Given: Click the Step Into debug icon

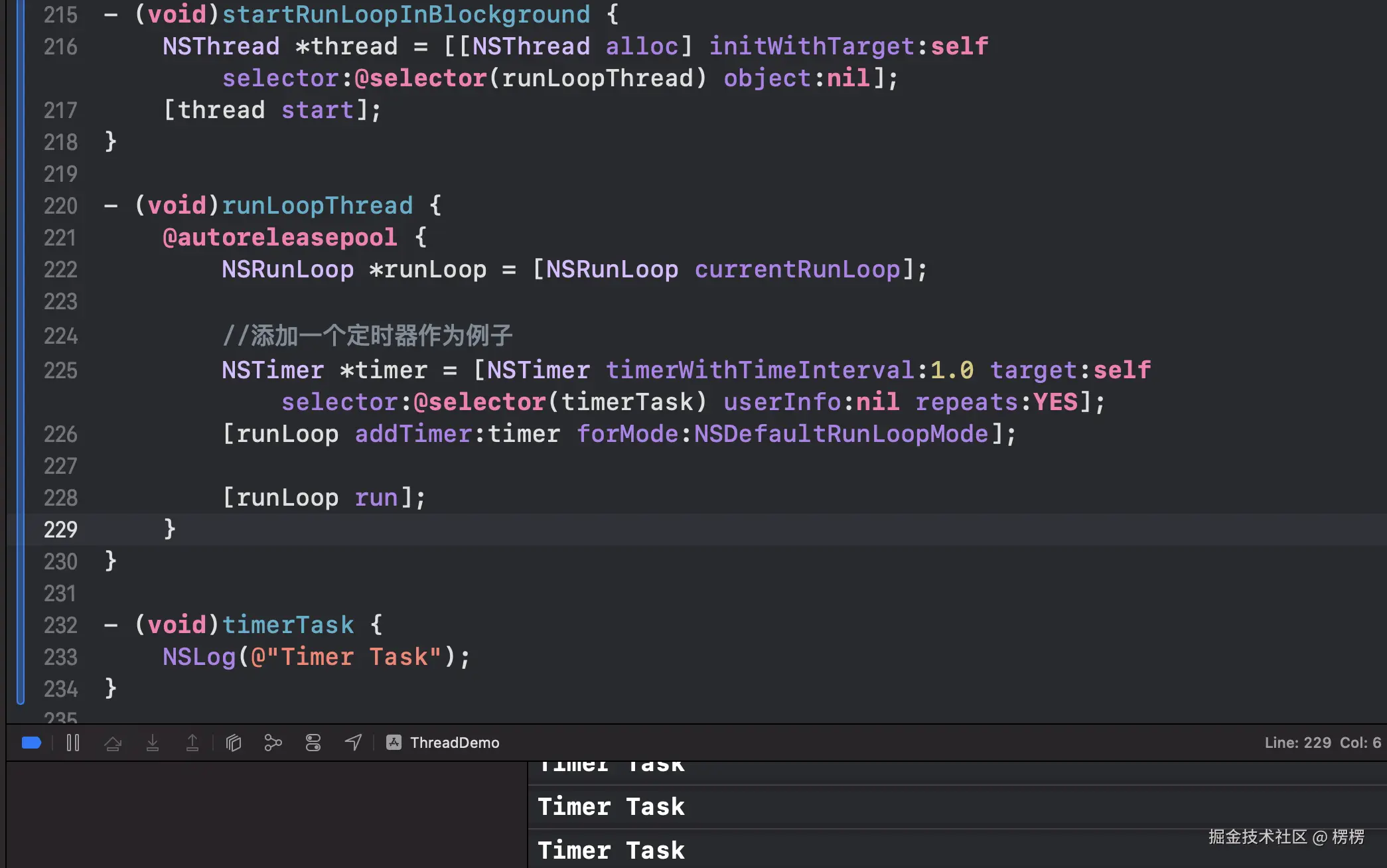Looking at the screenshot, I should coord(153,743).
